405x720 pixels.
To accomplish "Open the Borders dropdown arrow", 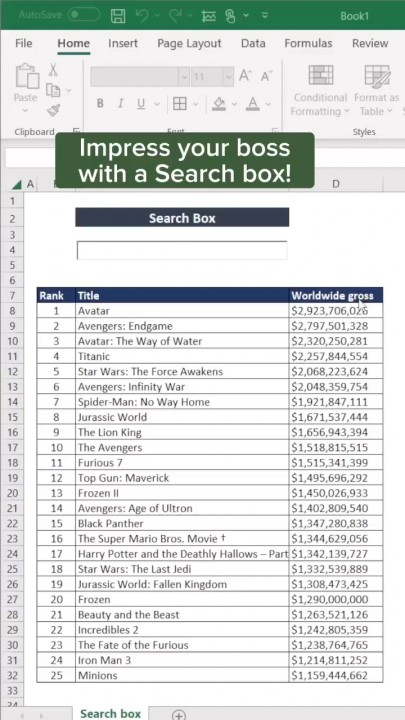I will pos(195,104).
